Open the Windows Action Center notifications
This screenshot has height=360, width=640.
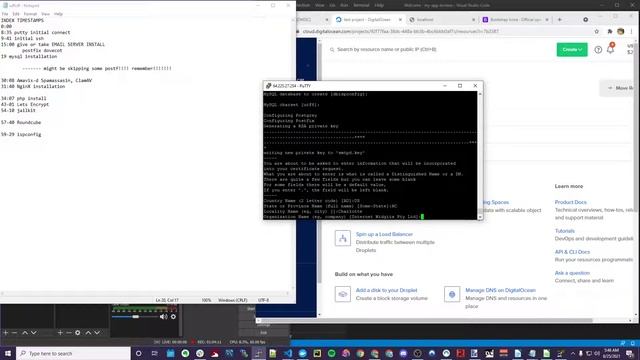(x=629, y=353)
